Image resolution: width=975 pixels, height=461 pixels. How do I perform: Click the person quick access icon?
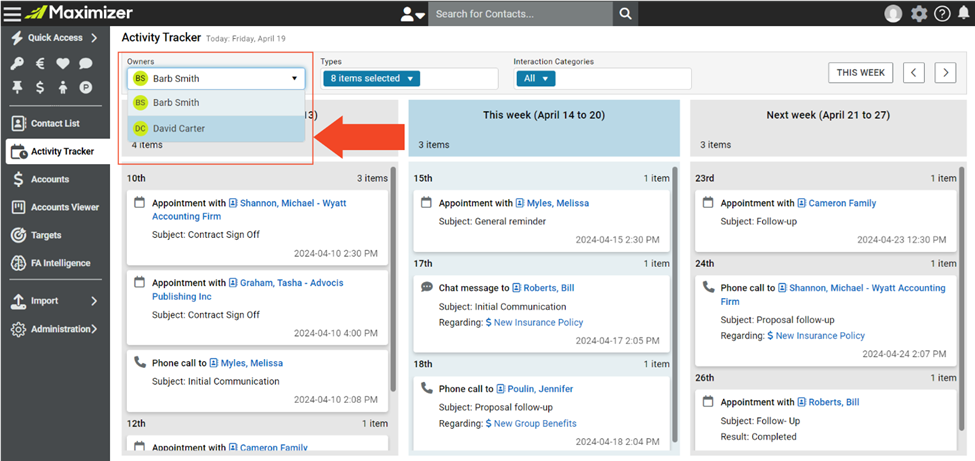coord(62,88)
